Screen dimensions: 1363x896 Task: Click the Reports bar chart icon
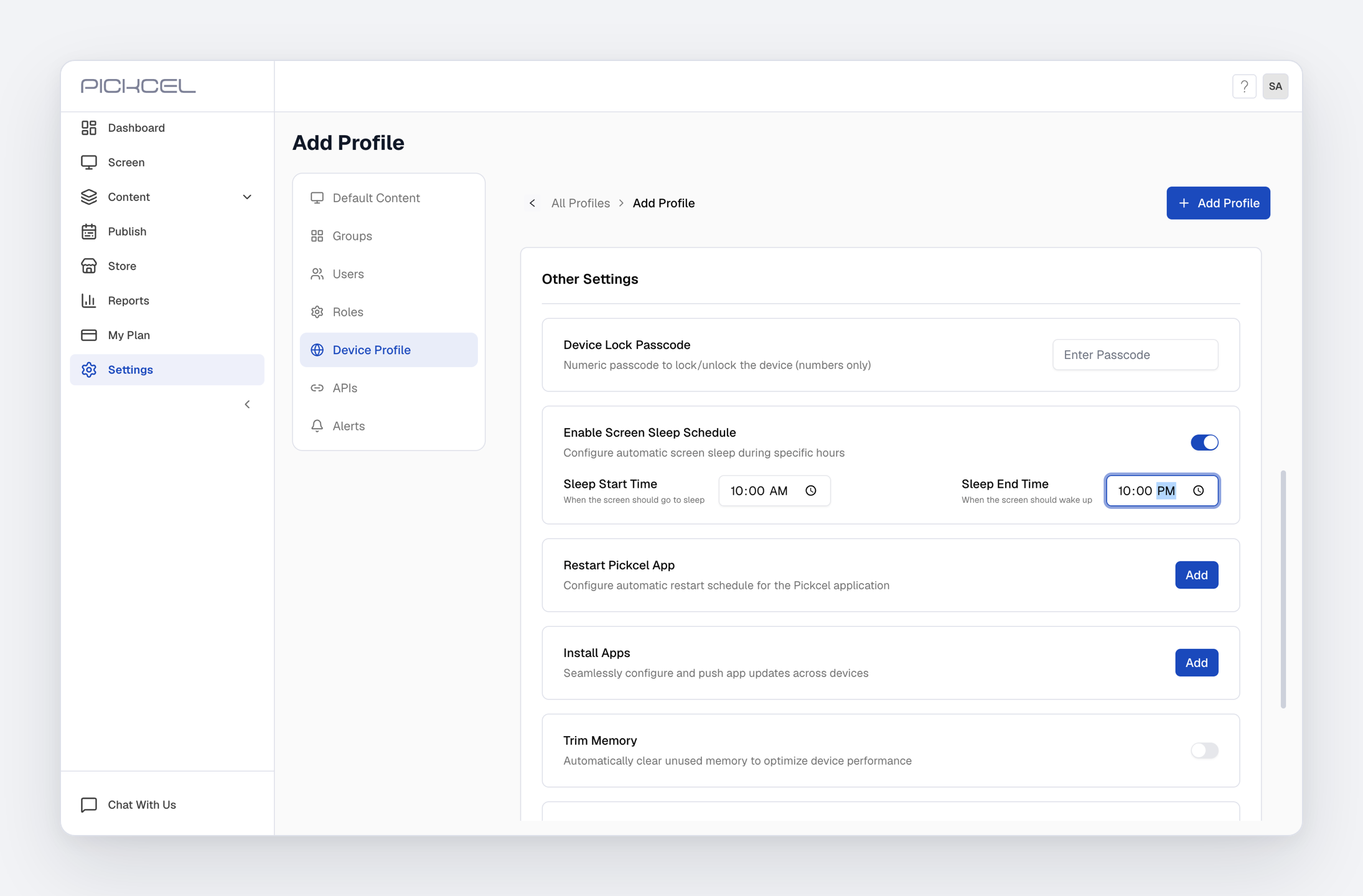(89, 301)
